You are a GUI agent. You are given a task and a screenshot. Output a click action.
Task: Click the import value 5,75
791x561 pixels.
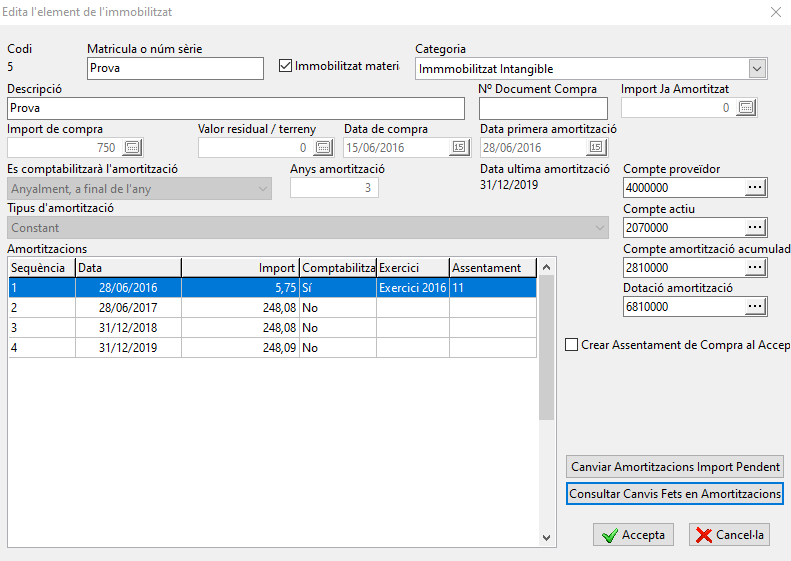286,288
